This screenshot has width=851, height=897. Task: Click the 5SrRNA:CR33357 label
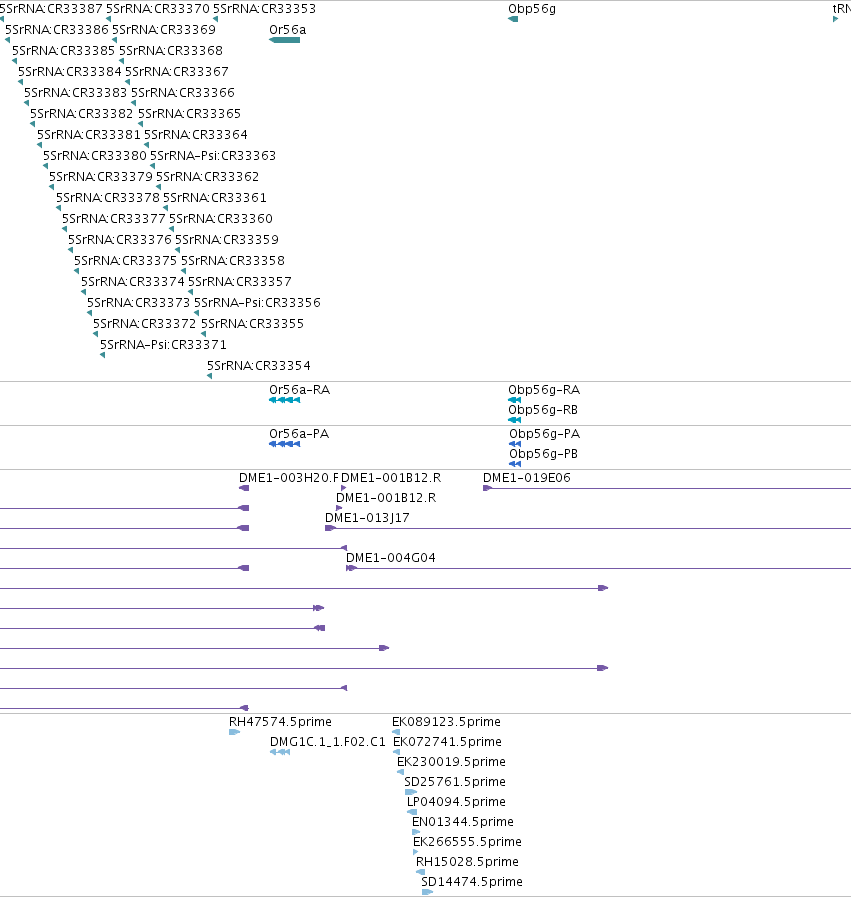pos(240,282)
